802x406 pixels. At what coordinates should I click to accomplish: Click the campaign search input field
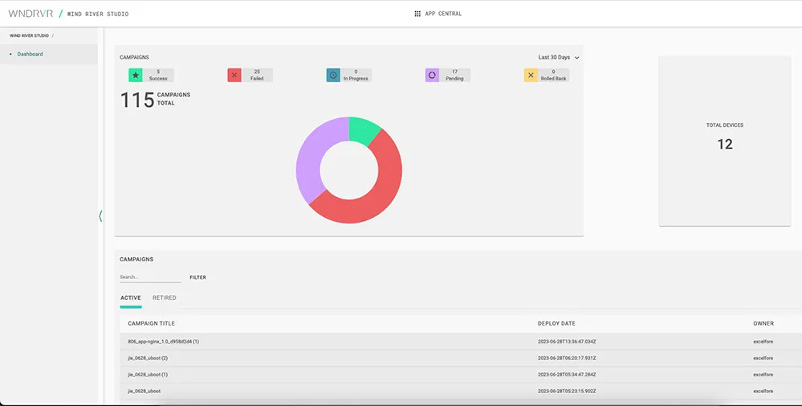point(150,277)
